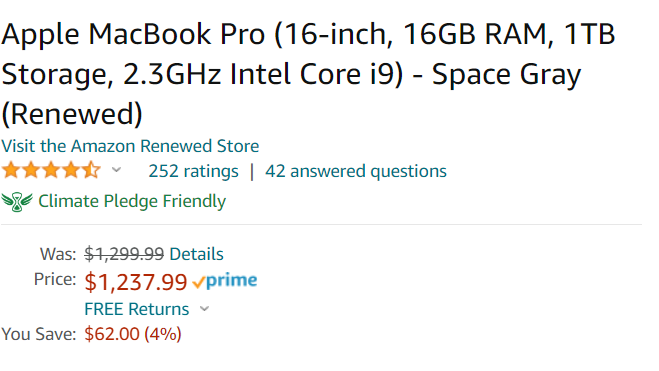Click the "You Save:" label

point(39,334)
